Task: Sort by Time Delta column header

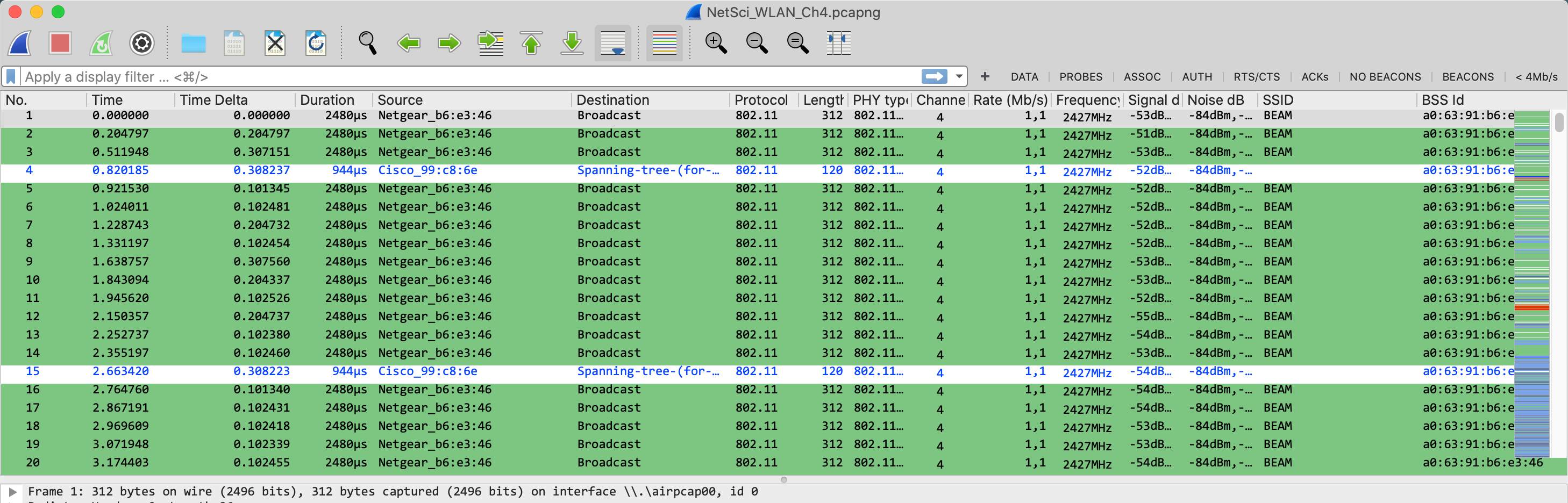Action: tap(213, 100)
